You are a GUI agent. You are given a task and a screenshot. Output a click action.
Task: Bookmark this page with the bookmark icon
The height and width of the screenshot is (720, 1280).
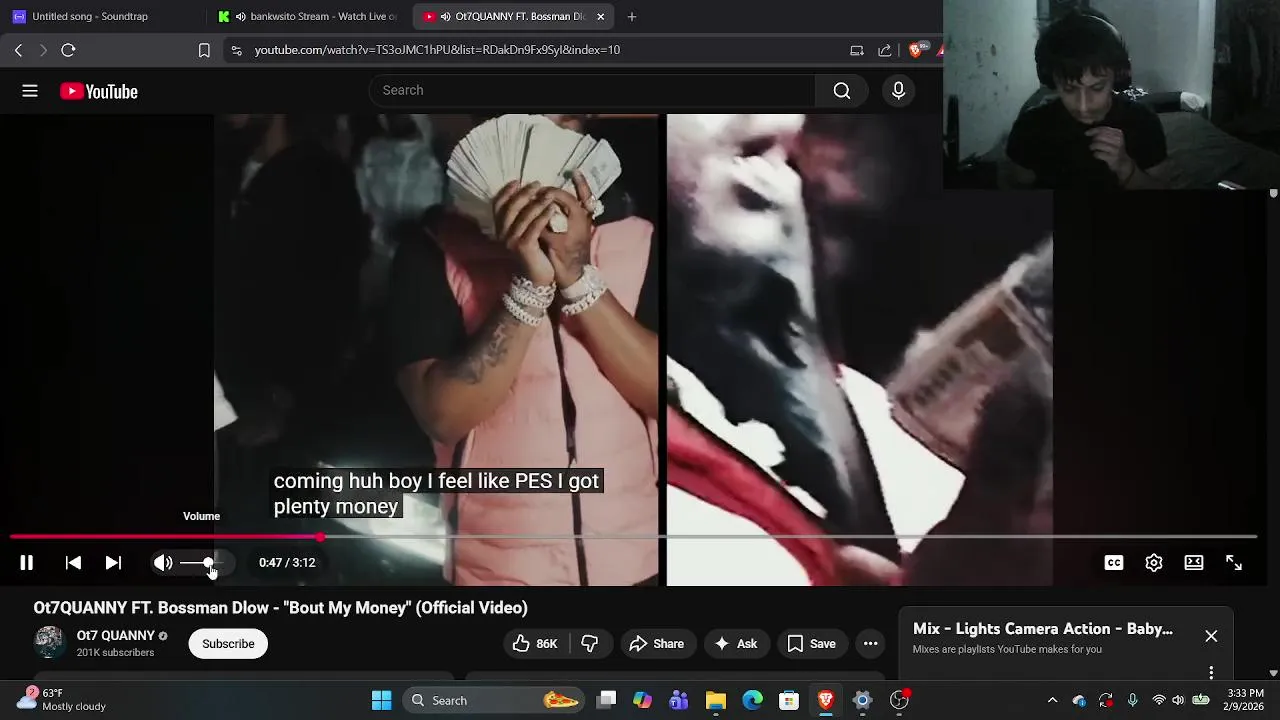coord(204,50)
